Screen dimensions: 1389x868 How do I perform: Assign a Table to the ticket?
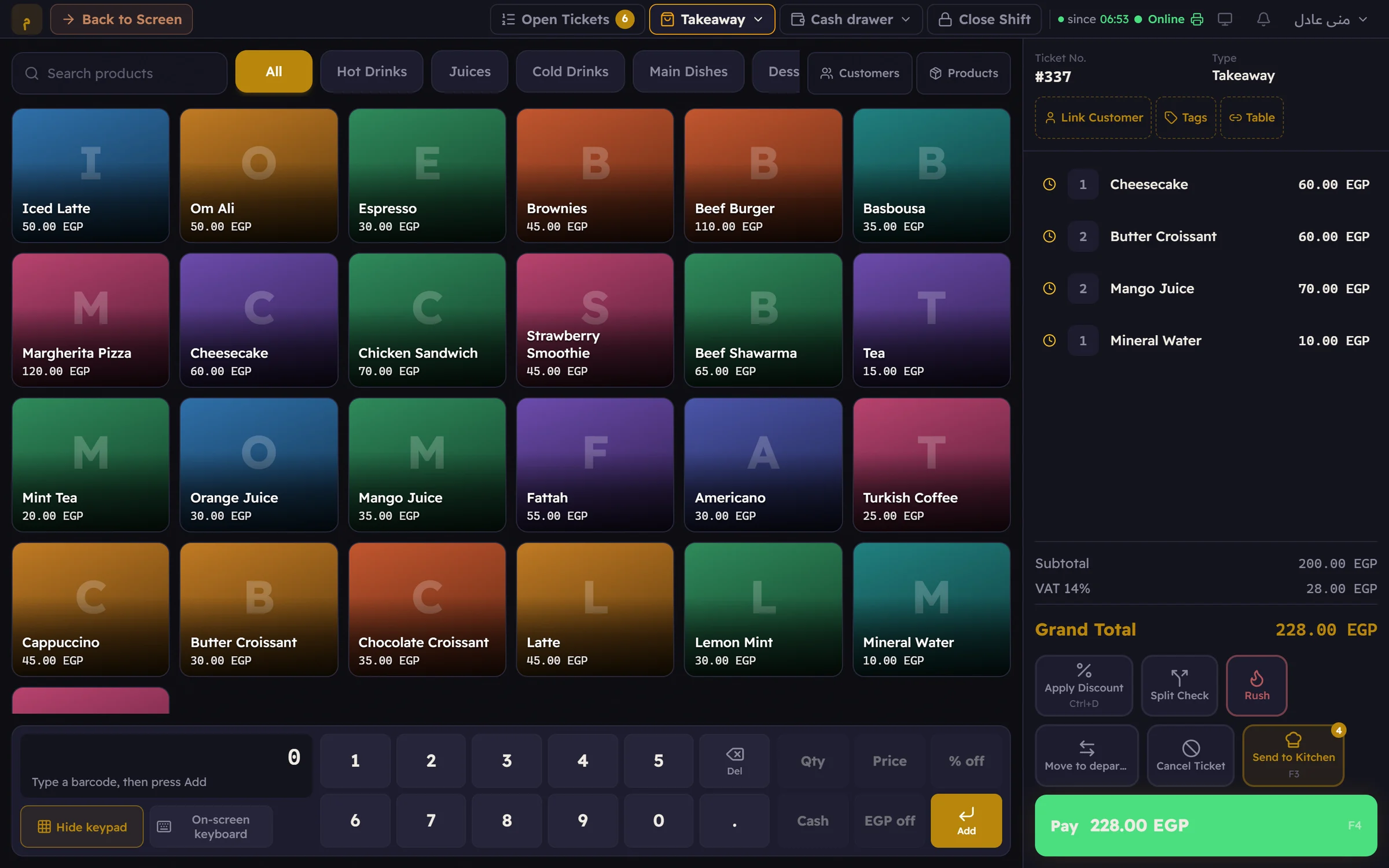coord(1252,117)
